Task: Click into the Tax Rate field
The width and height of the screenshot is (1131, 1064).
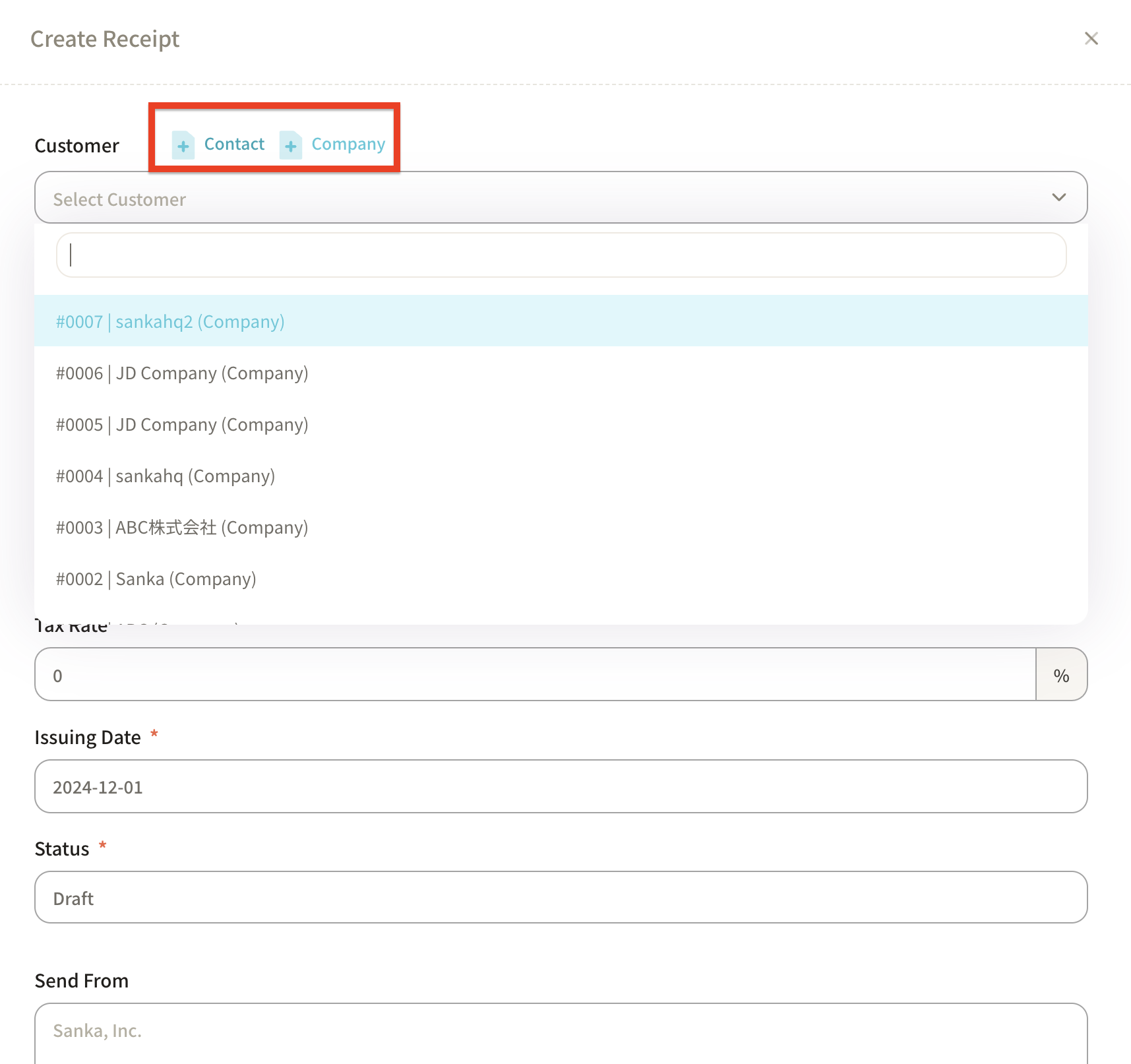Action: [534, 675]
